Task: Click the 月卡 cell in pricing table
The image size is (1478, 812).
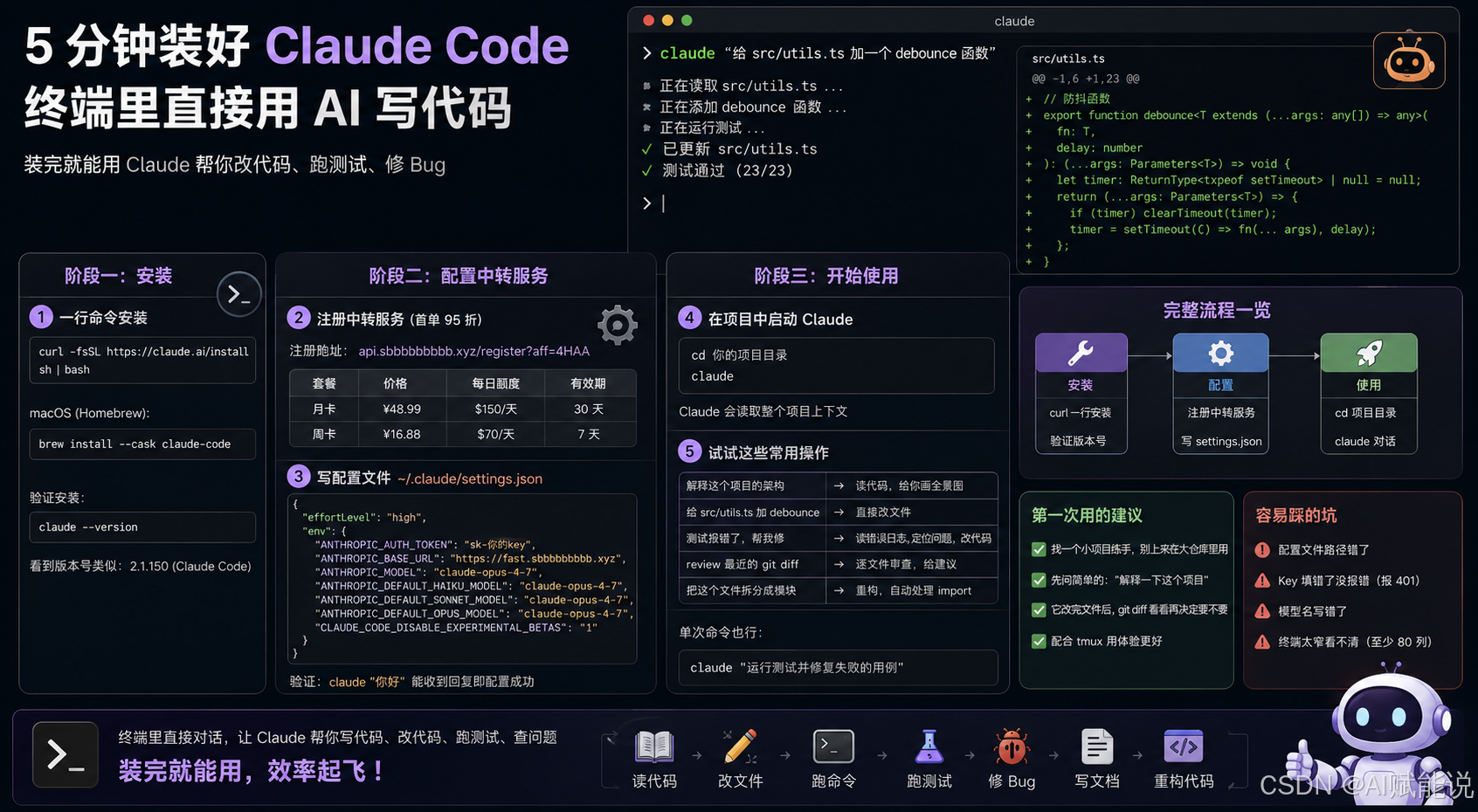Action: click(324, 409)
